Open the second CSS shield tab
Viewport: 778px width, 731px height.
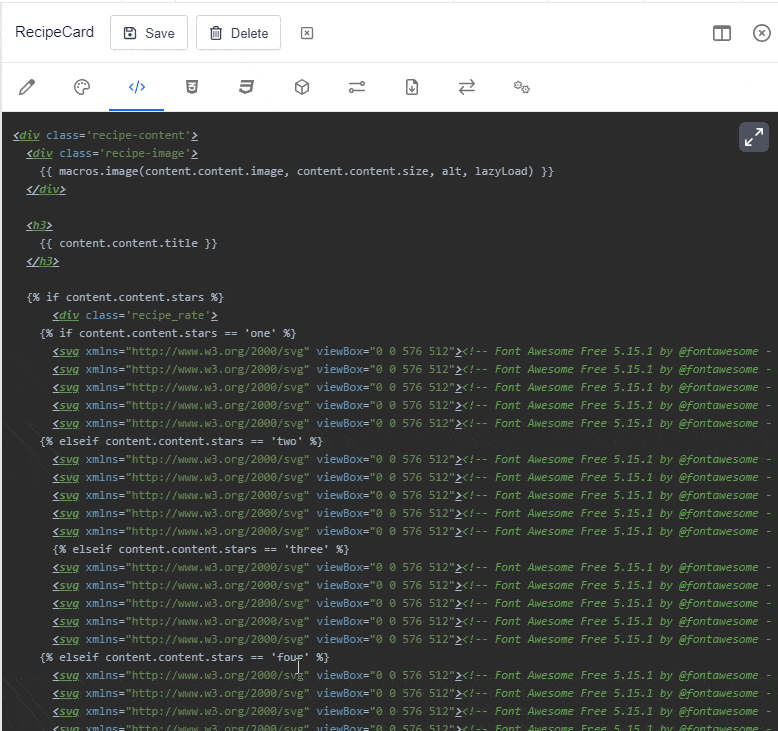click(x=247, y=87)
